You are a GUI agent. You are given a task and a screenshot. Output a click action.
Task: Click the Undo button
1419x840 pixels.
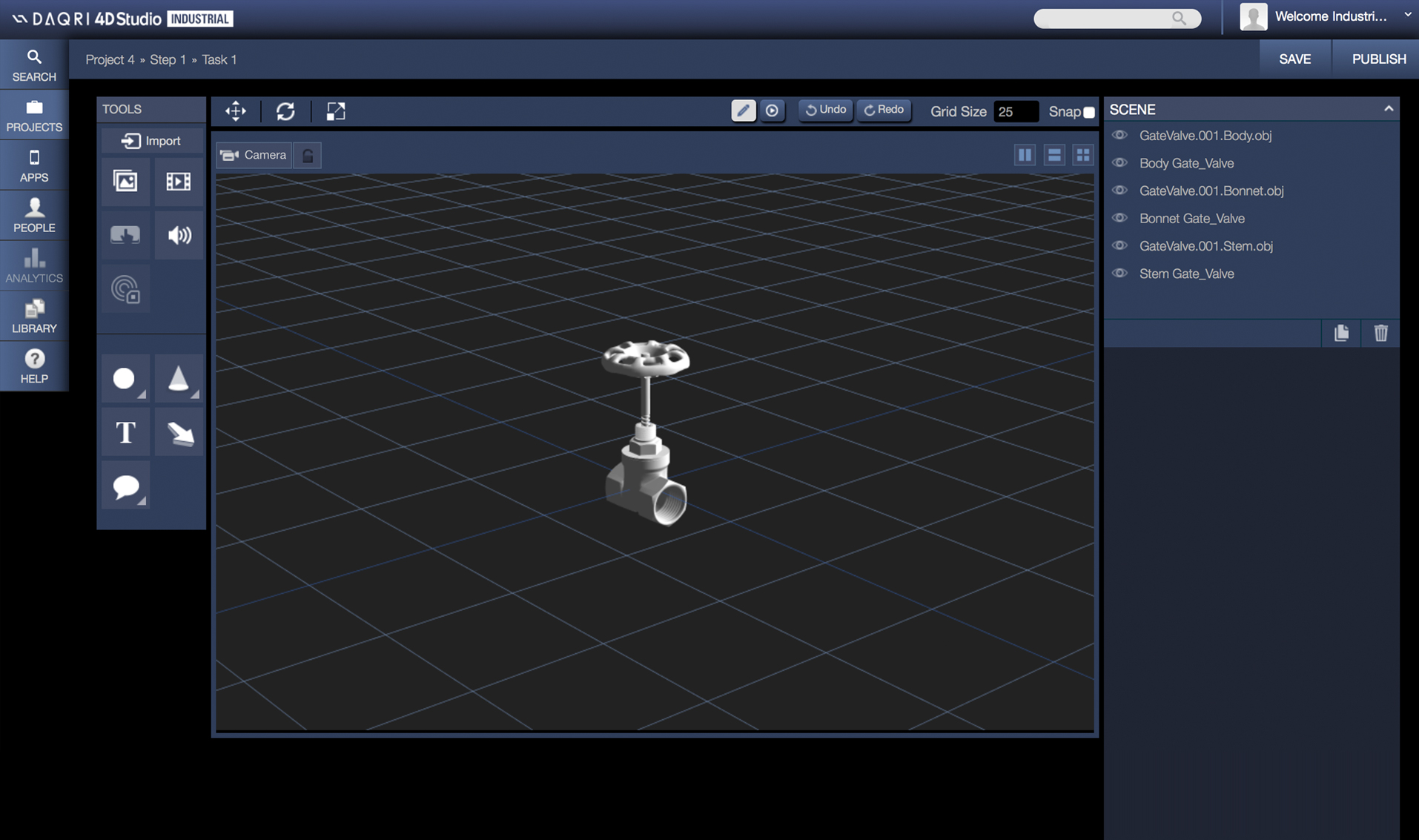point(825,110)
